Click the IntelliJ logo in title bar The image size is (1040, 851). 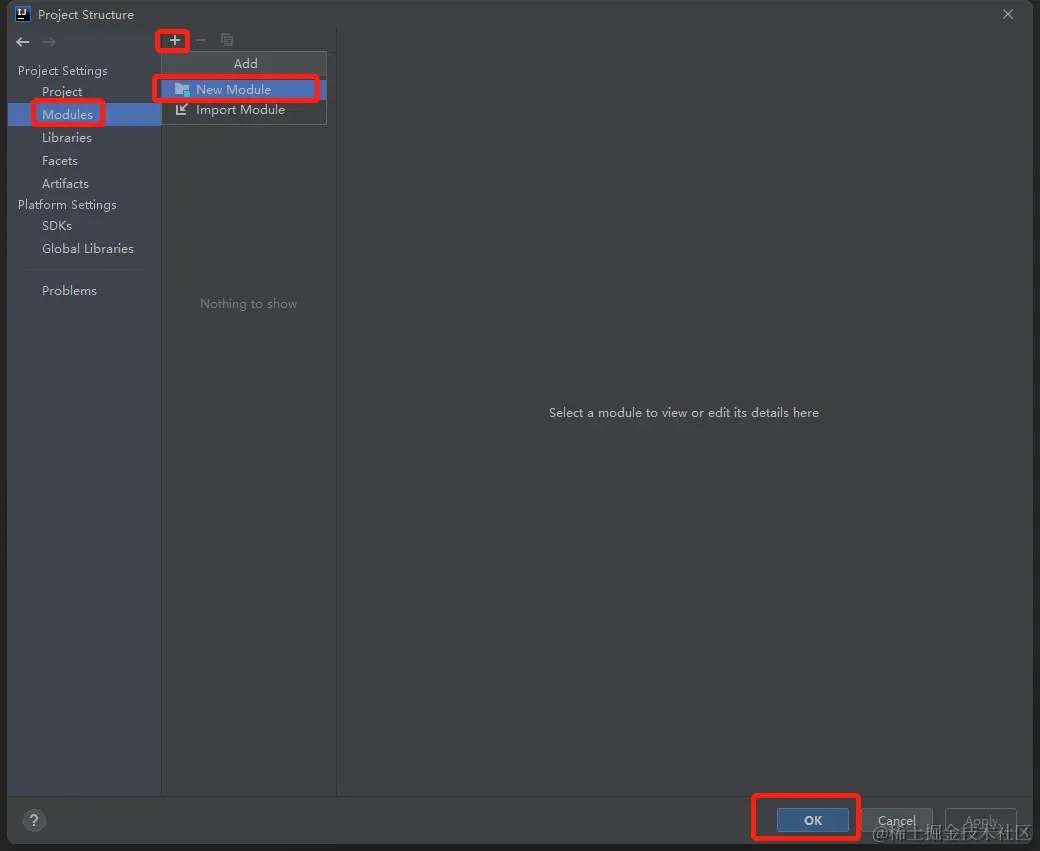tap(23, 14)
